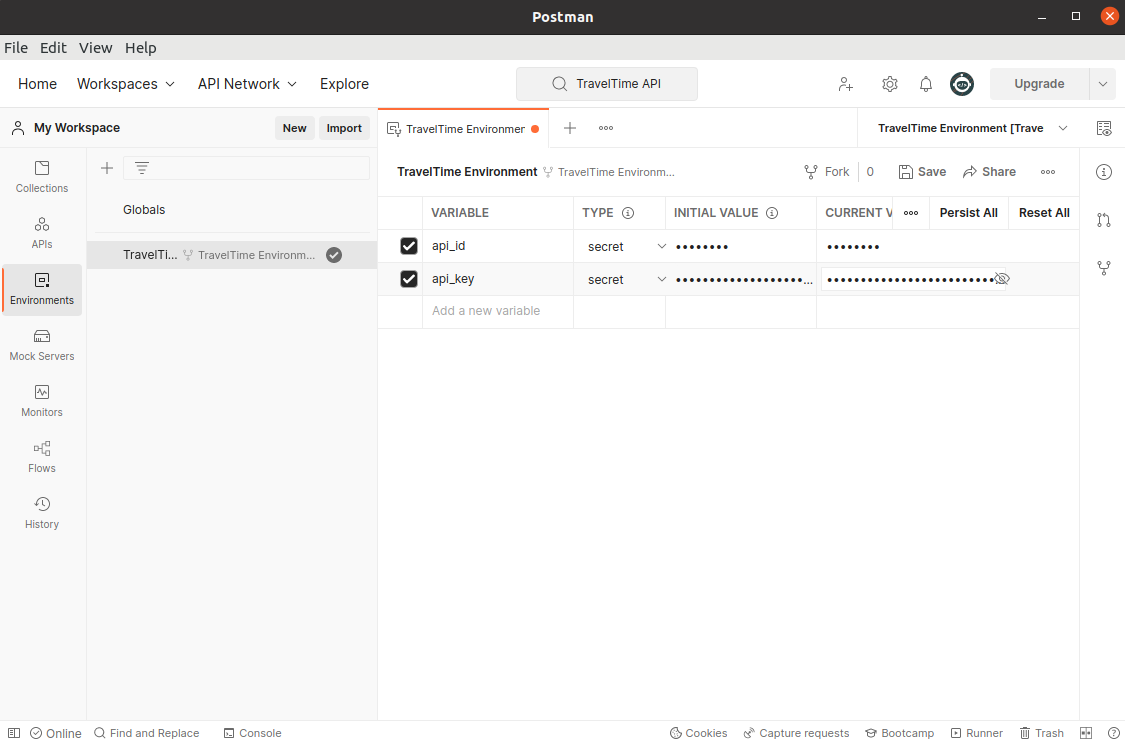This screenshot has width=1125, height=745.
Task: Open the Runner from status bar
Action: (977, 732)
